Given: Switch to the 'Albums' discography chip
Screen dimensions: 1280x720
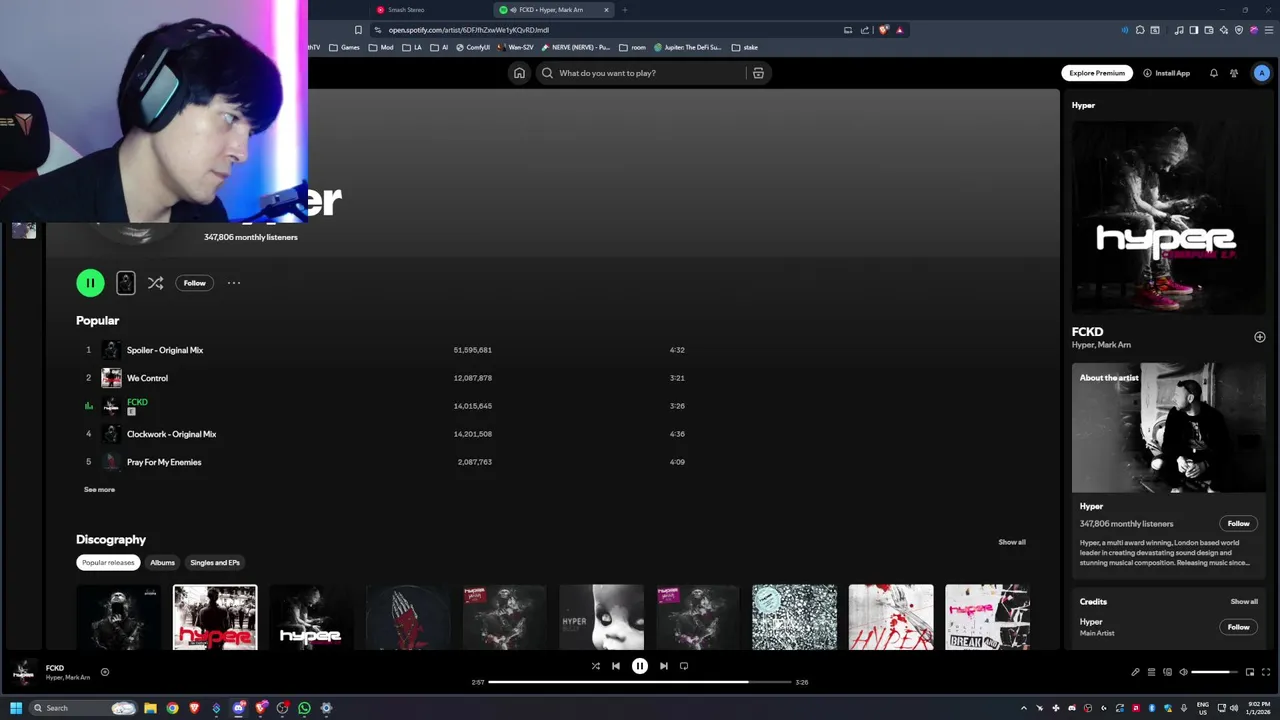Looking at the screenshot, I should 162,563.
